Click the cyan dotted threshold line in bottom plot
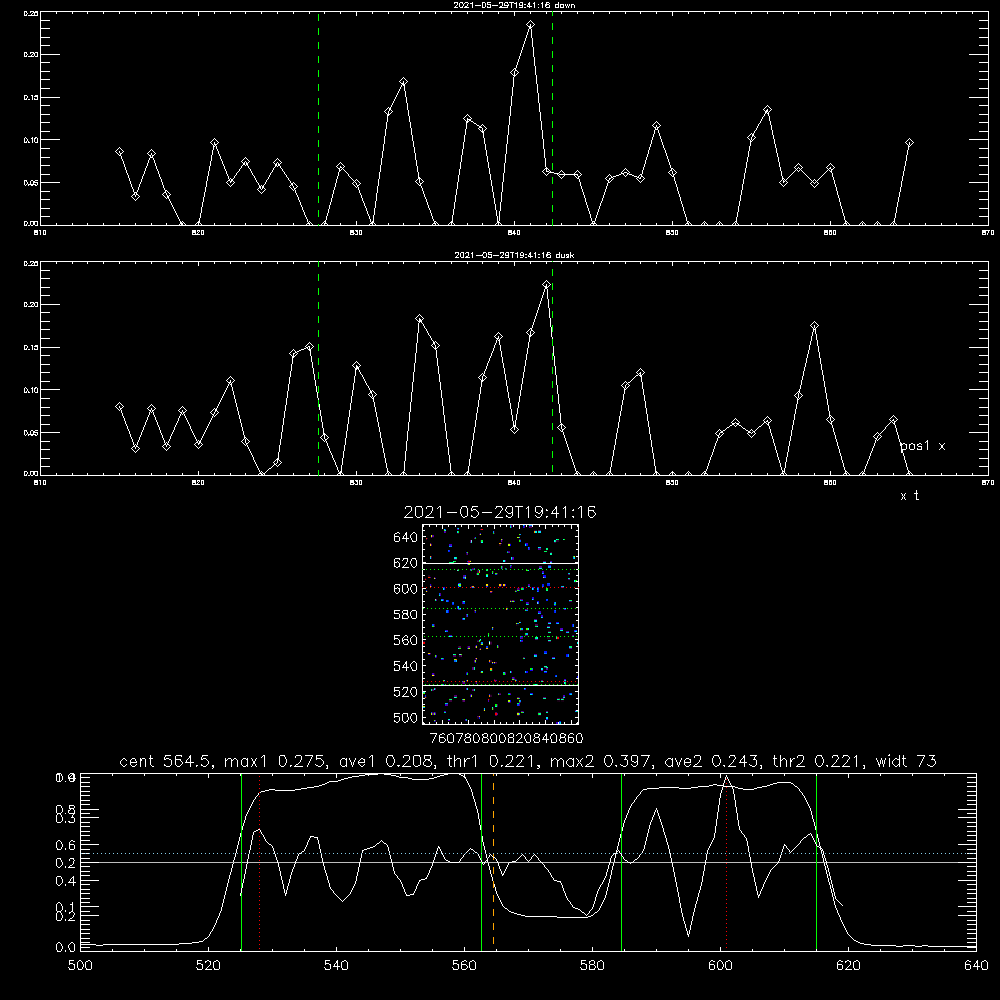Image resolution: width=1000 pixels, height=1000 pixels. 528,853
